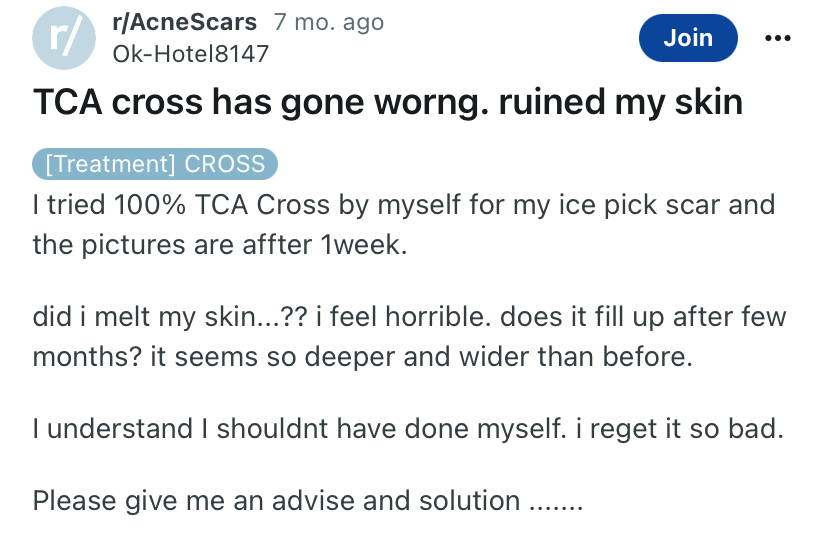This screenshot has height=543, width=828.
Task: Join the AcneScars community
Action: click(688, 38)
